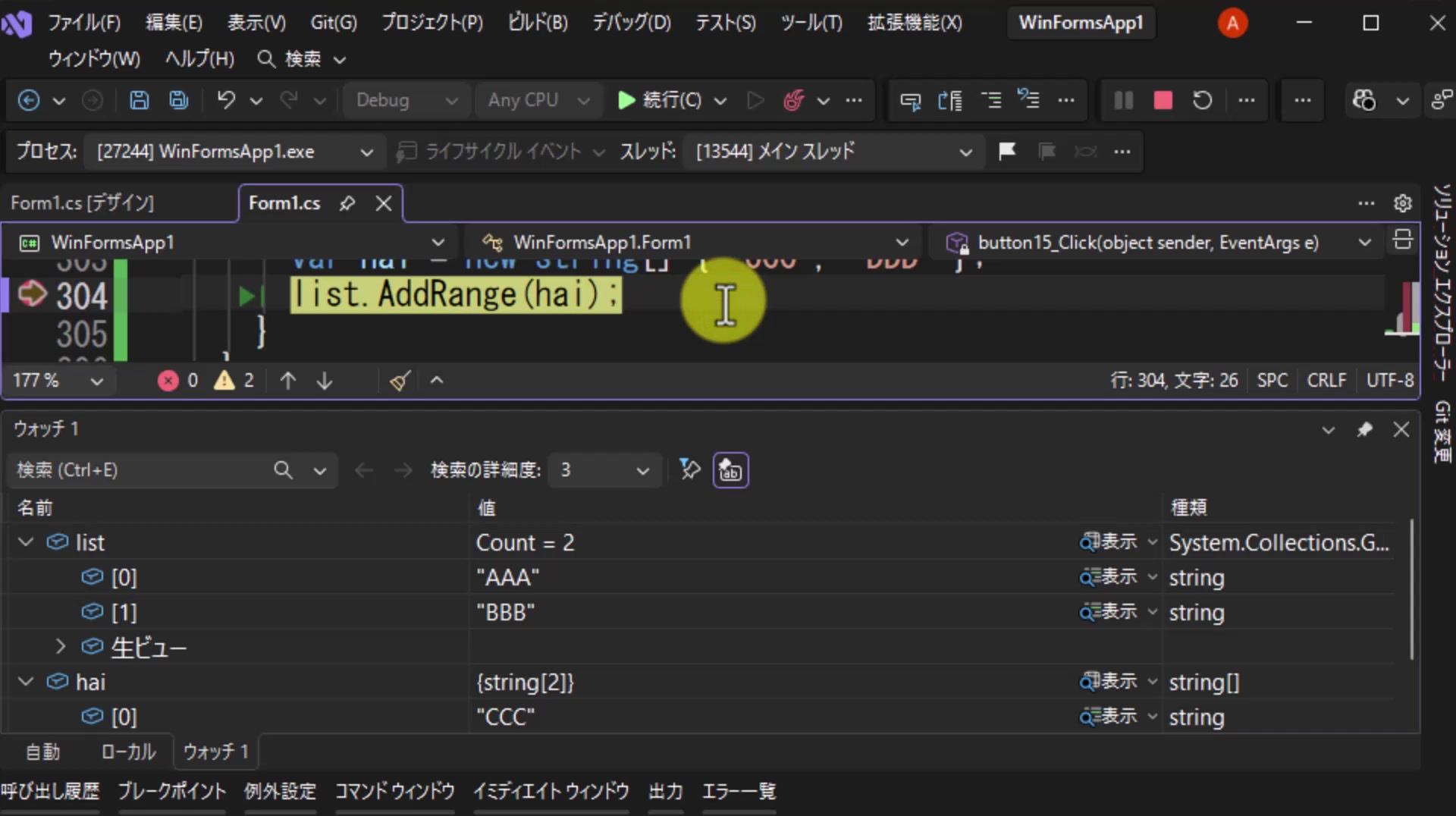Viewport: 1456px width, 816px height.
Task: Click the UTF-8 encoding indicator
Action: click(x=1390, y=380)
